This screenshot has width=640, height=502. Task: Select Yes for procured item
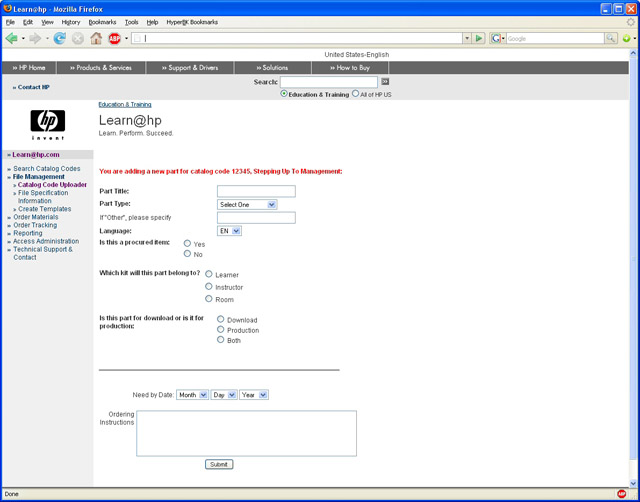click(x=187, y=243)
